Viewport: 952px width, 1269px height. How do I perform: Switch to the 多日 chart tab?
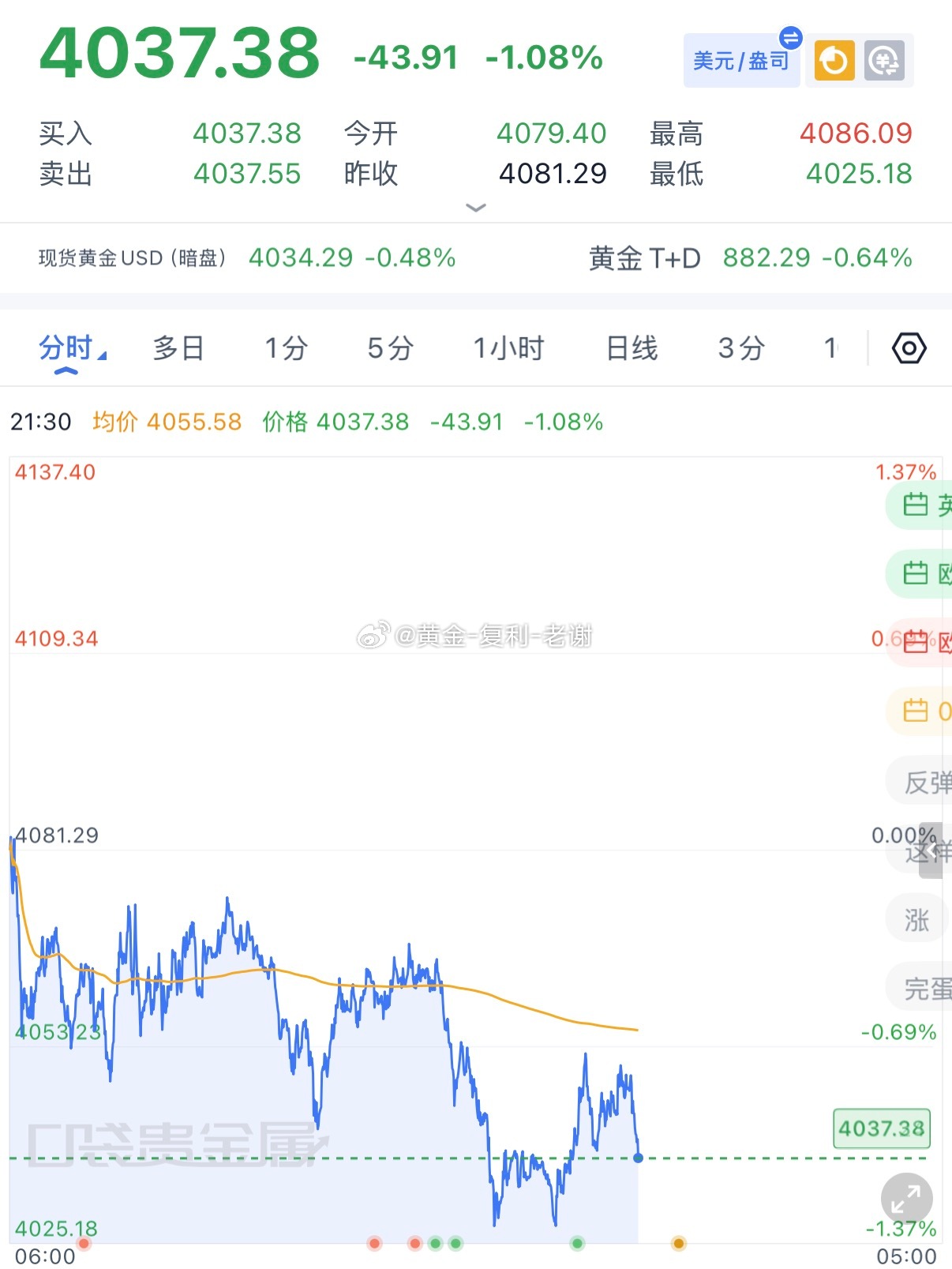(178, 348)
